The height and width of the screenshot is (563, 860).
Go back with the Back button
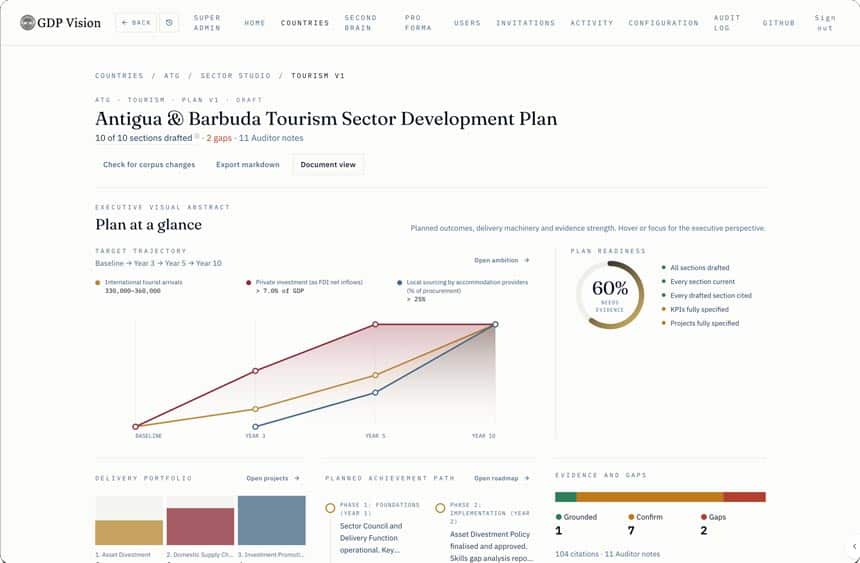tap(137, 22)
